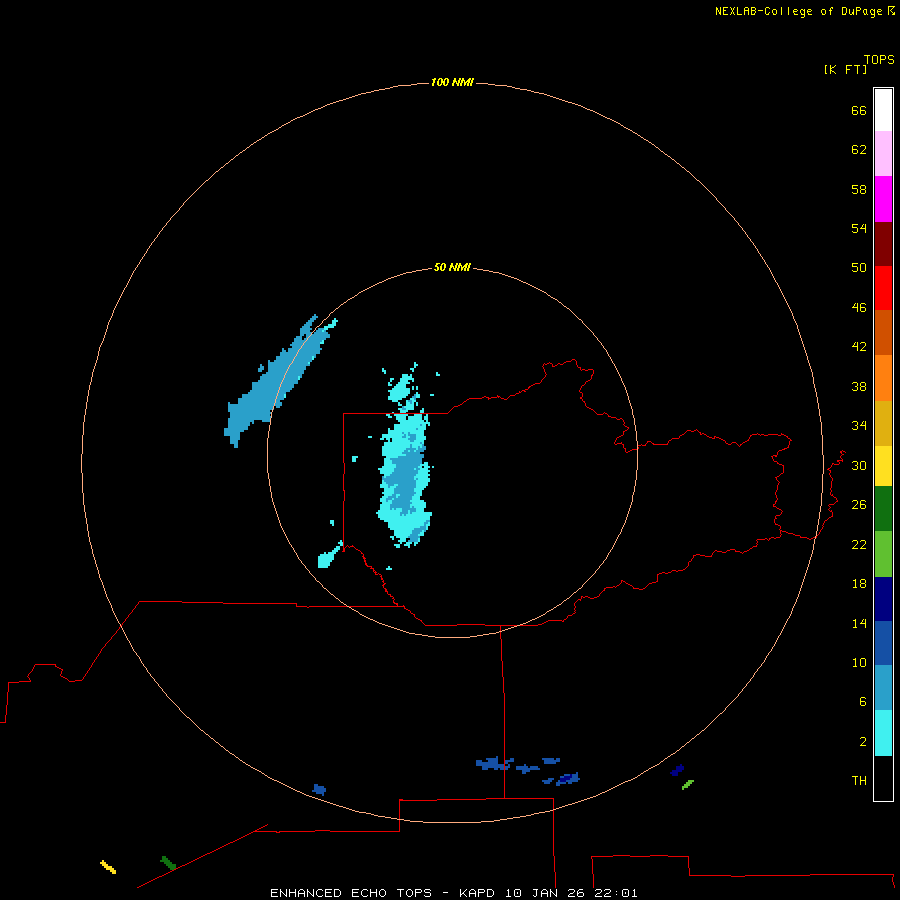Screen dimensions: 900x900
Task: Click the yellow 34 K FT swatch
Action: (x=883, y=466)
